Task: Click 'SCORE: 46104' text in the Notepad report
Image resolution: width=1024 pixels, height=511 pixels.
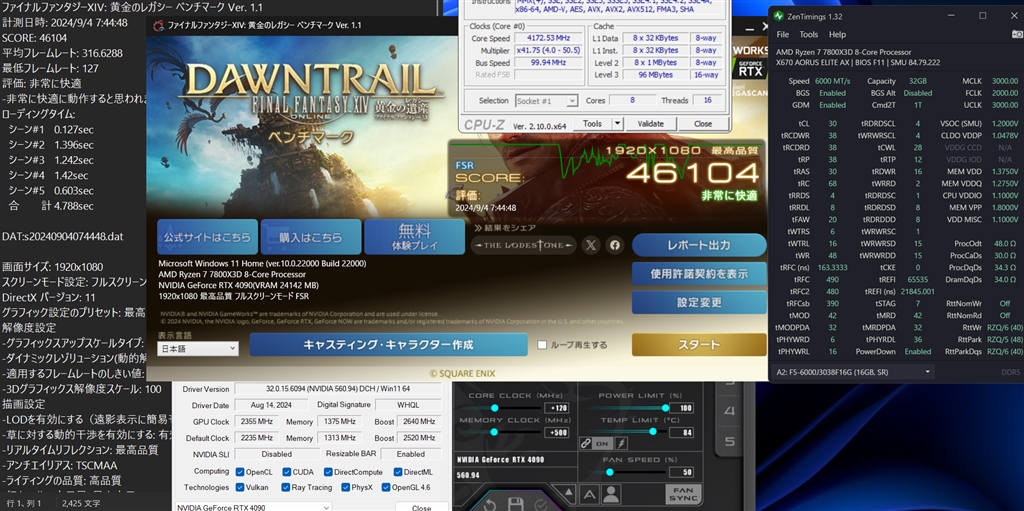Action: point(35,38)
